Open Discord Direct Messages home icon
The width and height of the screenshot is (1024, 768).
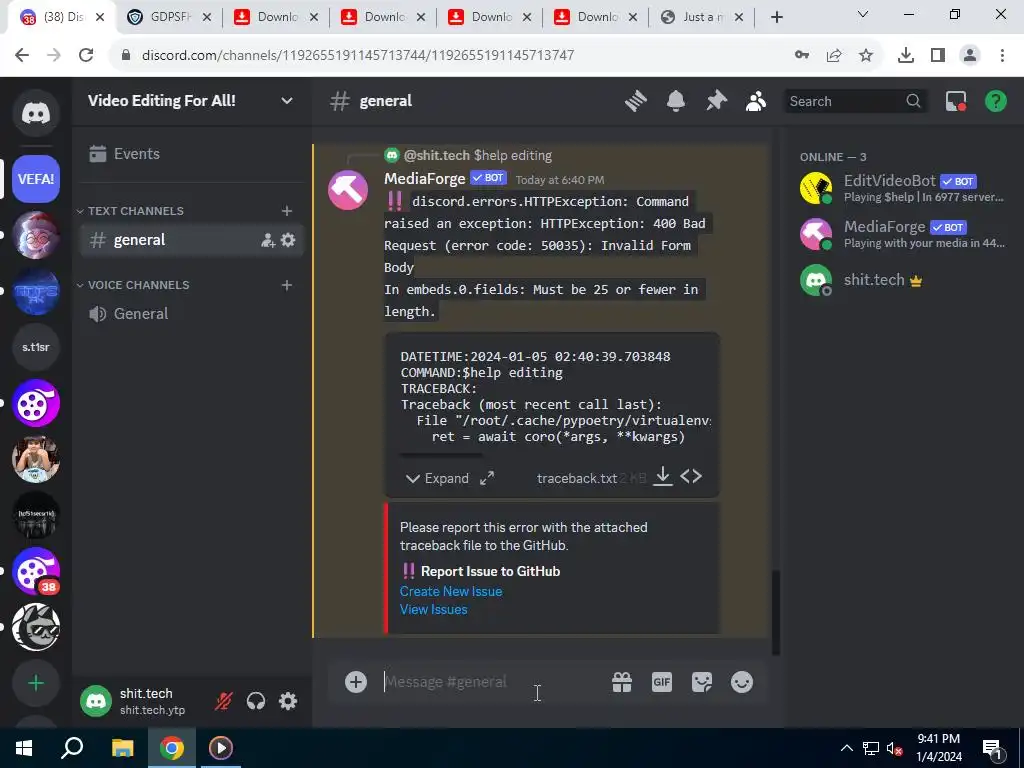coord(36,113)
